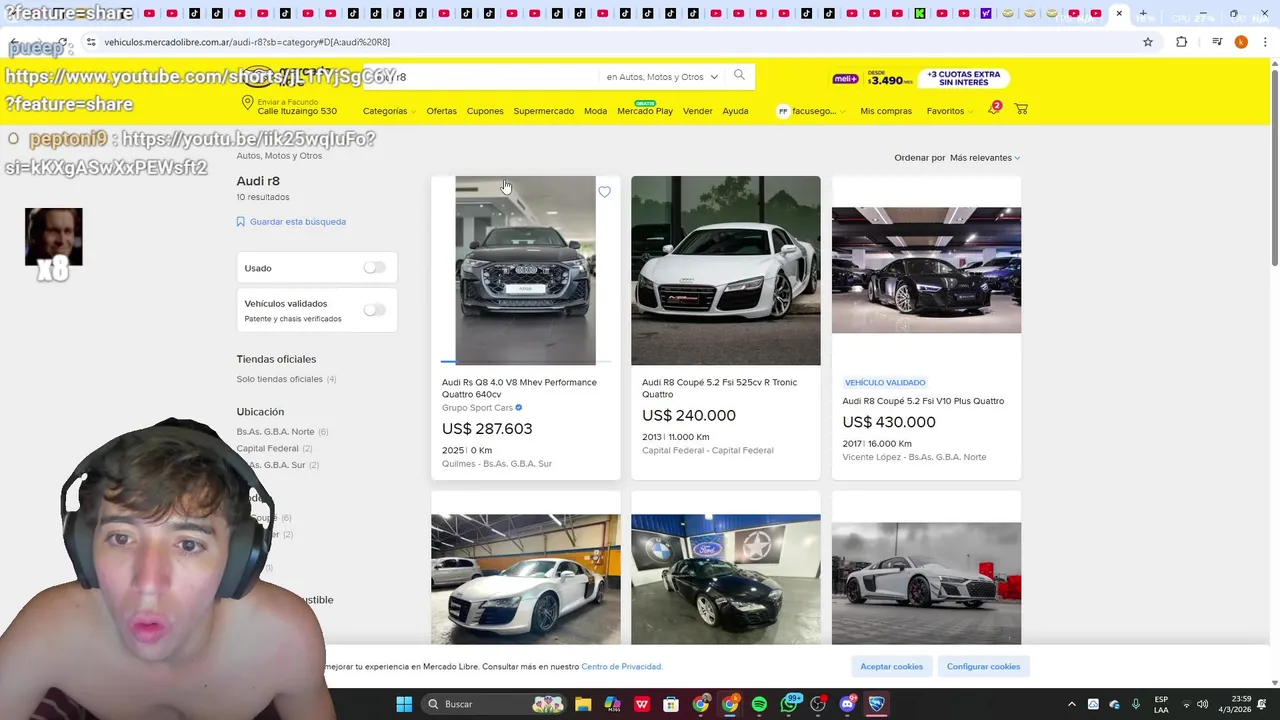Open File Explorer from taskbar
1280x720 pixels.
pyautogui.click(x=583, y=704)
